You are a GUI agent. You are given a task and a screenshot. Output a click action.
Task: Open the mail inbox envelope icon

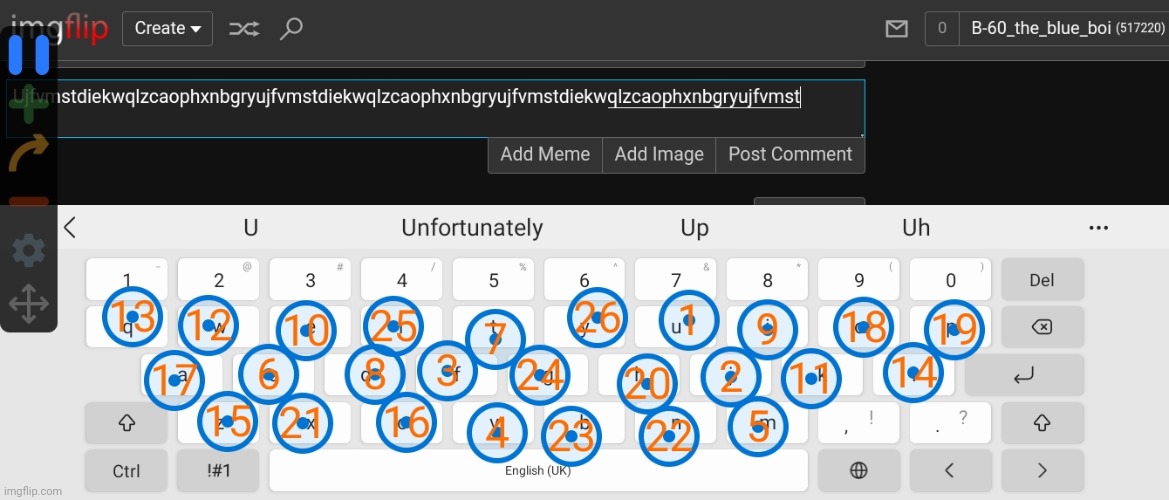pyautogui.click(x=897, y=29)
